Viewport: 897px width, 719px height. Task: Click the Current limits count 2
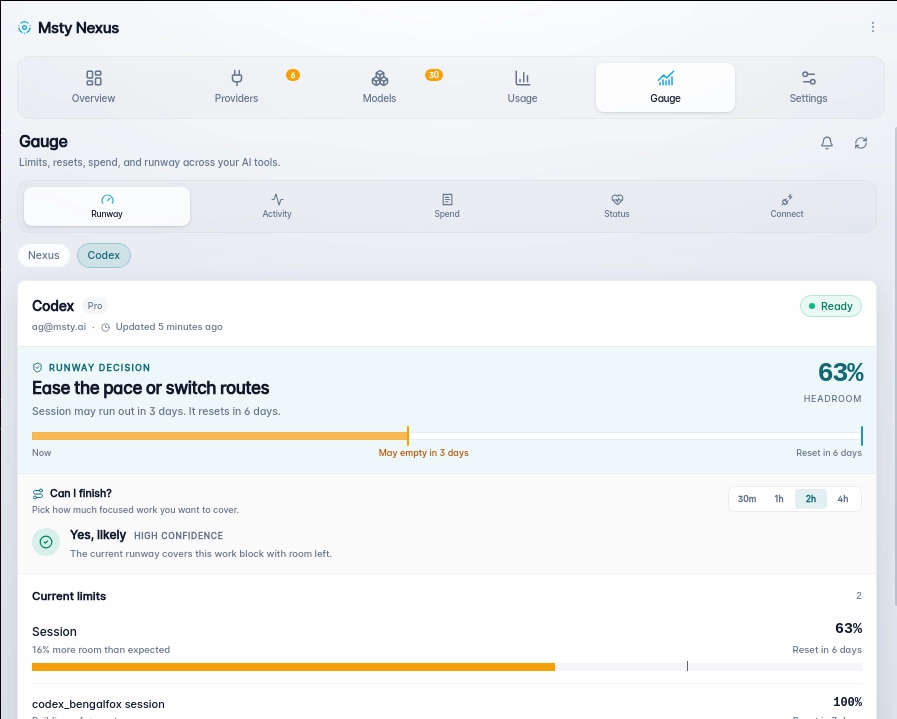[859, 595]
